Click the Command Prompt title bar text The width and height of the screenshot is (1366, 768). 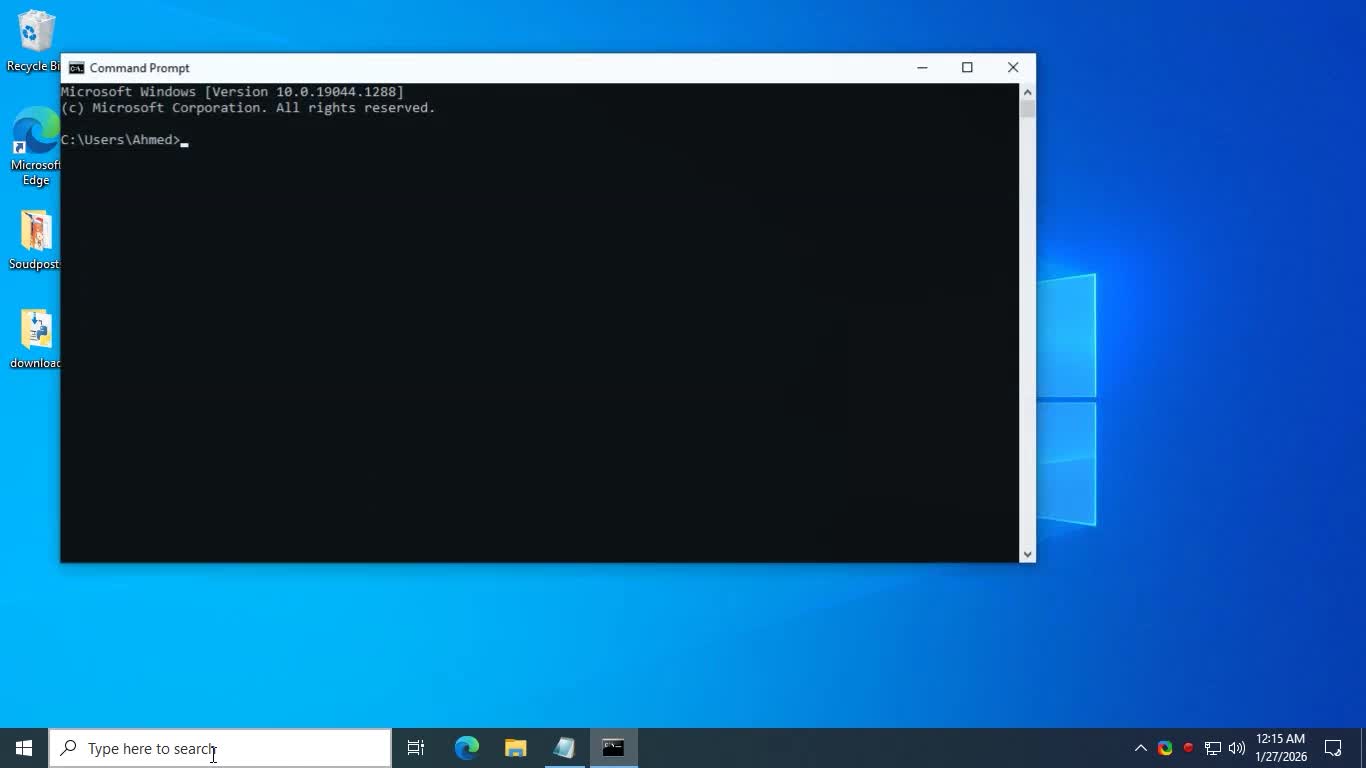[139, 68]
